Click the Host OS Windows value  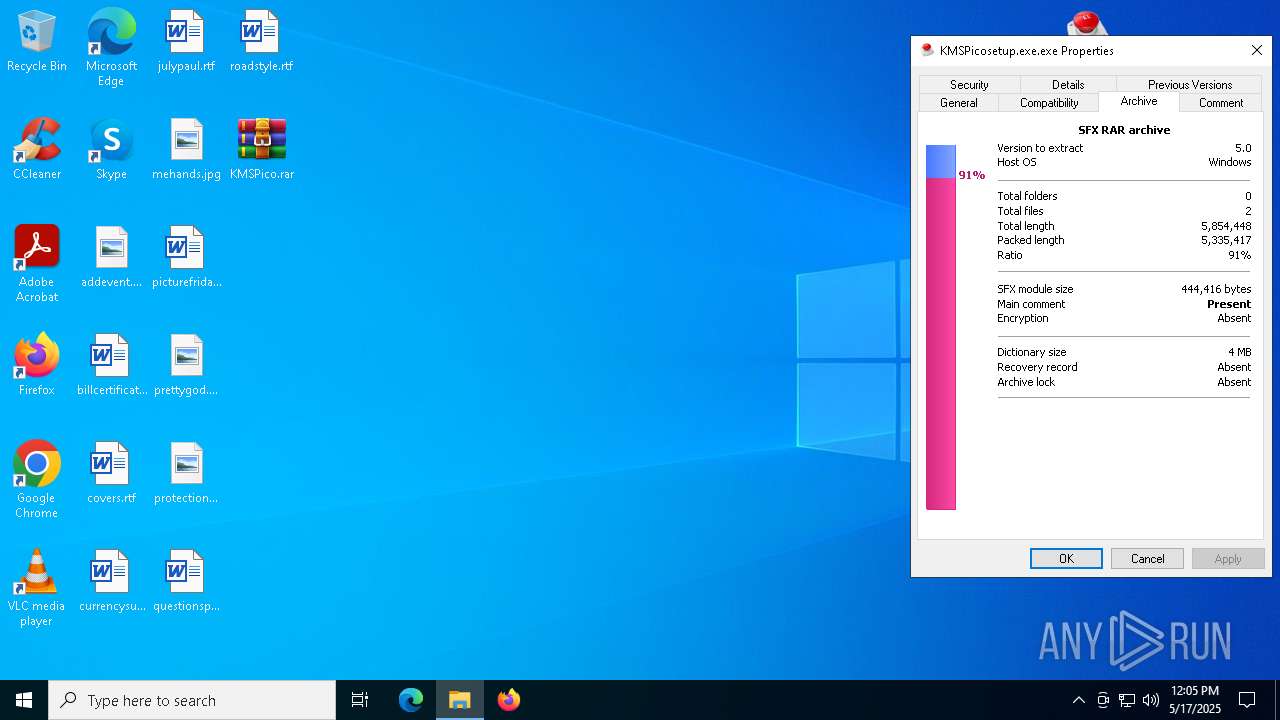(x=1230, y=162)
